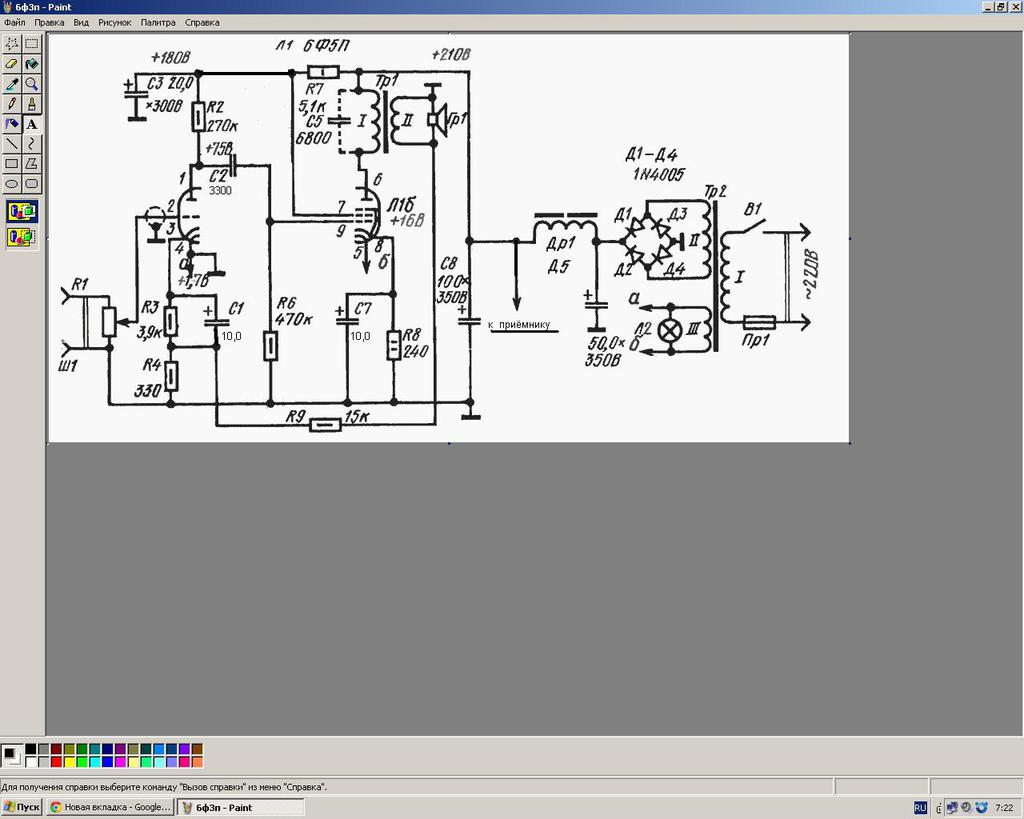This screenshot has height=819, width=1024.
Task: Choose the Rounded rectangle tool
Action: pos(31,184)
